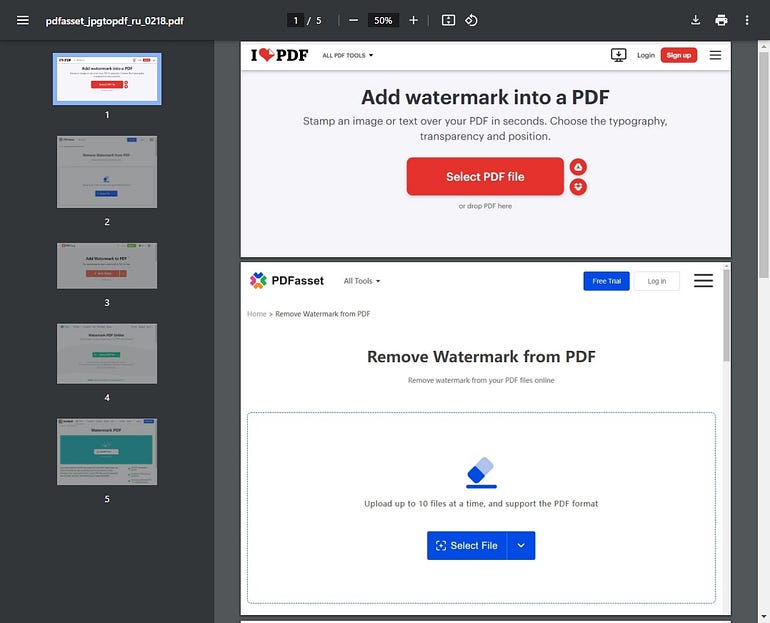Expand the ALL PDF TOOLS dropdown
Viewport: 770px width, 623px height.
348,55
